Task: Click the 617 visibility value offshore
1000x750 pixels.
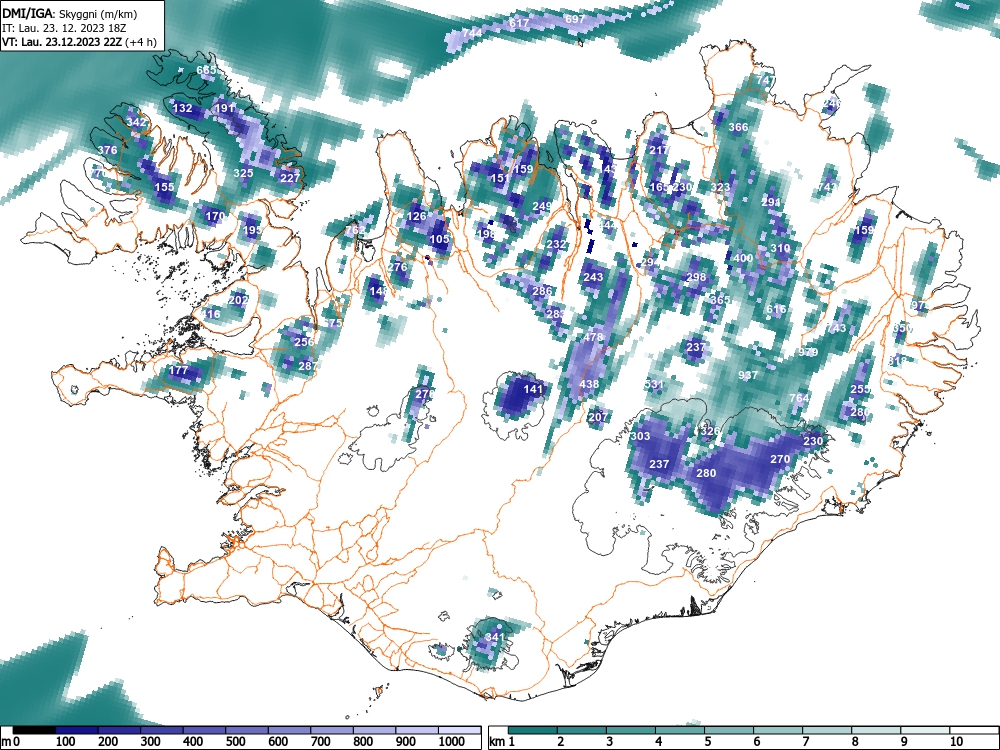Action: point(519,23)
